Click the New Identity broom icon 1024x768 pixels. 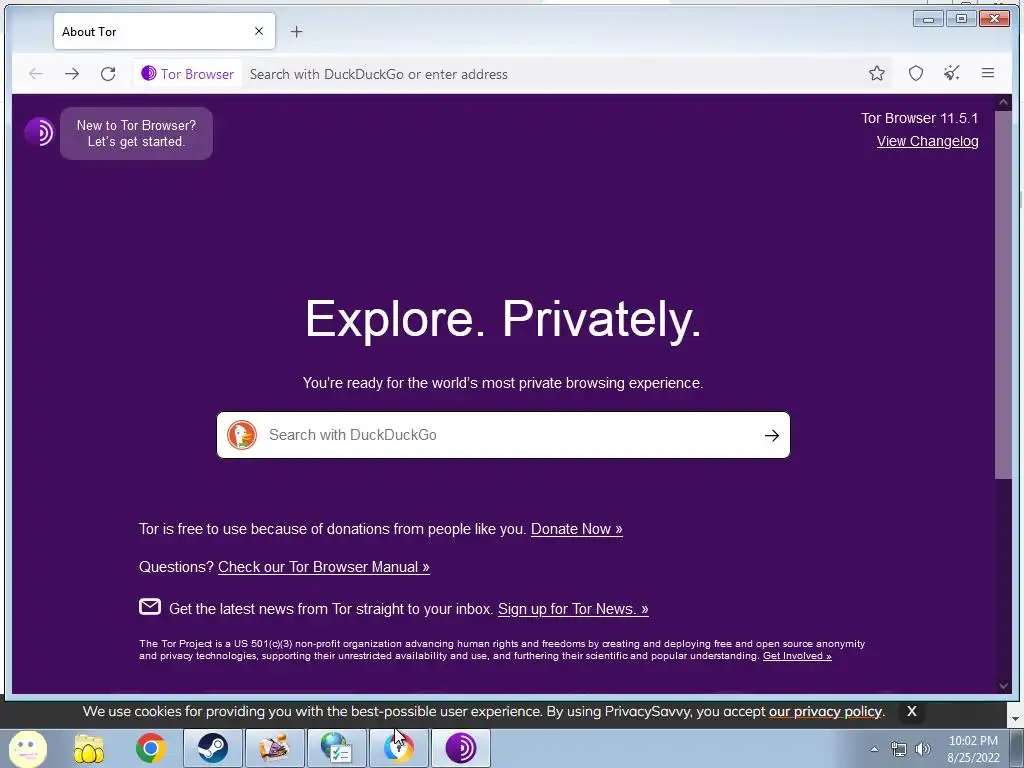[x=952, y=74]
